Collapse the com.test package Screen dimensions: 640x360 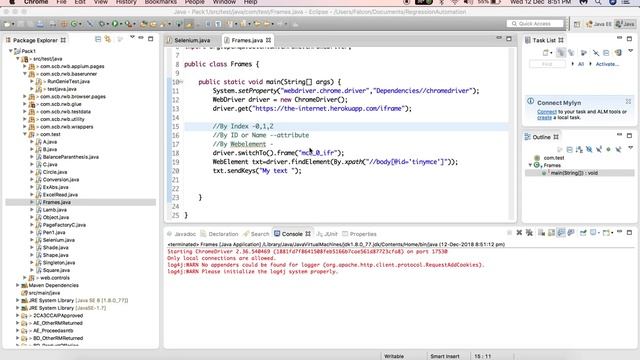(x=24, y=134)
